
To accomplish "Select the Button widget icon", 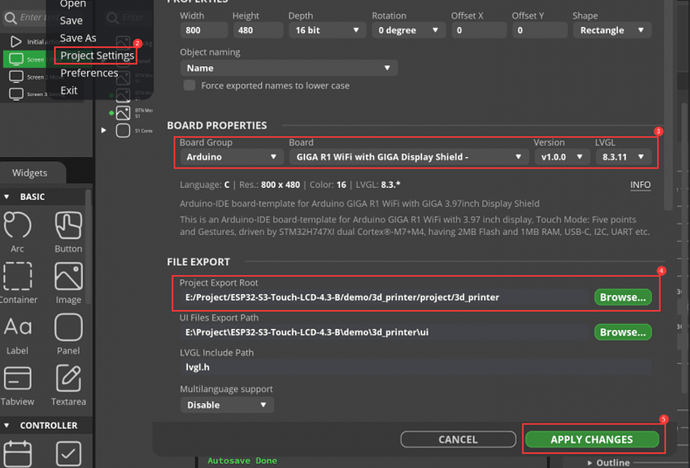I will 68,226.
